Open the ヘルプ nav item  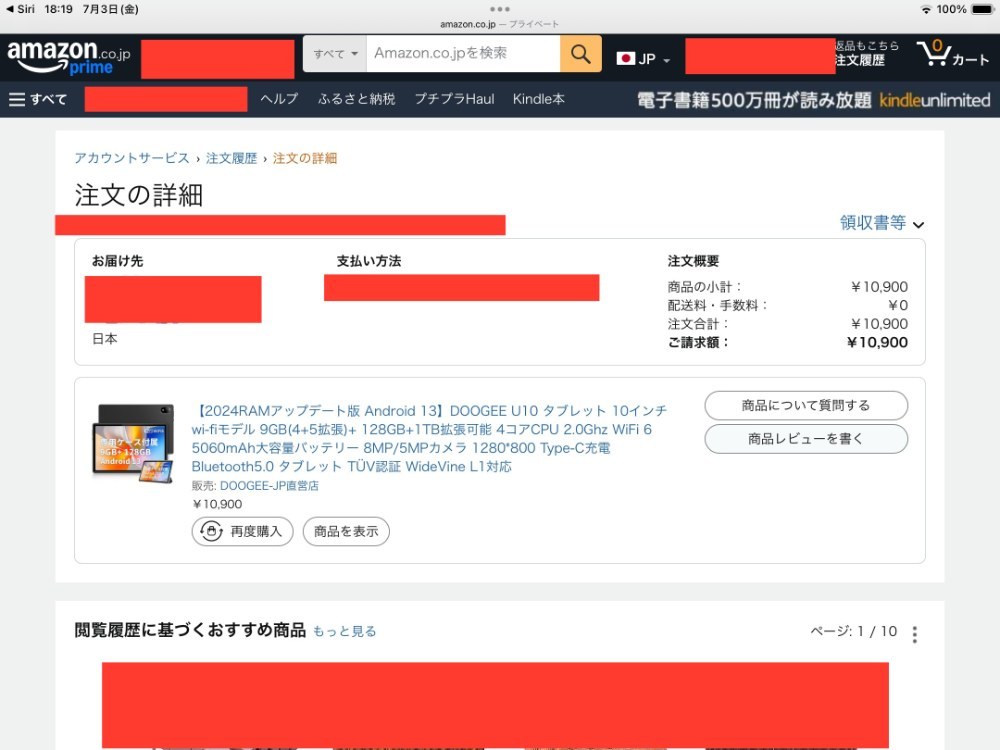(279, 99)
